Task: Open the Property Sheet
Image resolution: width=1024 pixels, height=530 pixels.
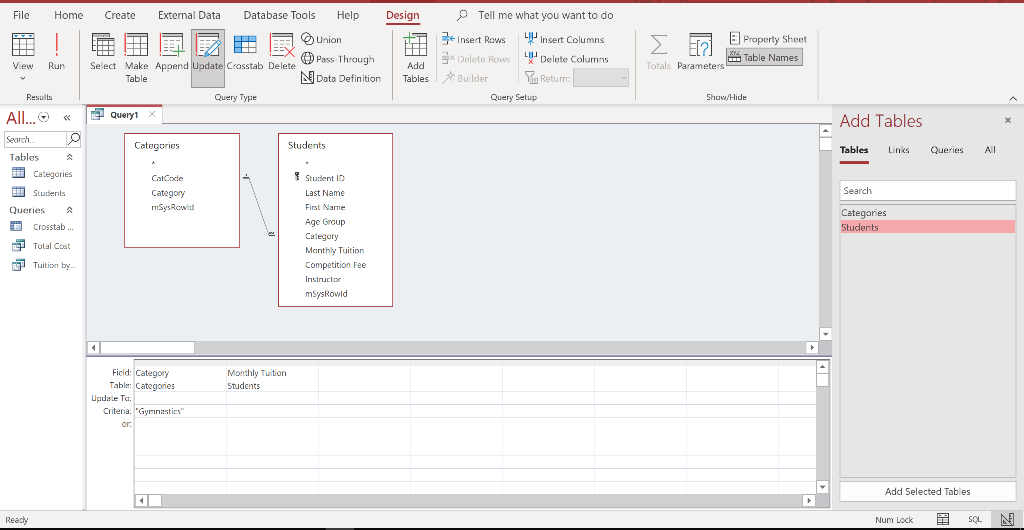Action: 768,39
